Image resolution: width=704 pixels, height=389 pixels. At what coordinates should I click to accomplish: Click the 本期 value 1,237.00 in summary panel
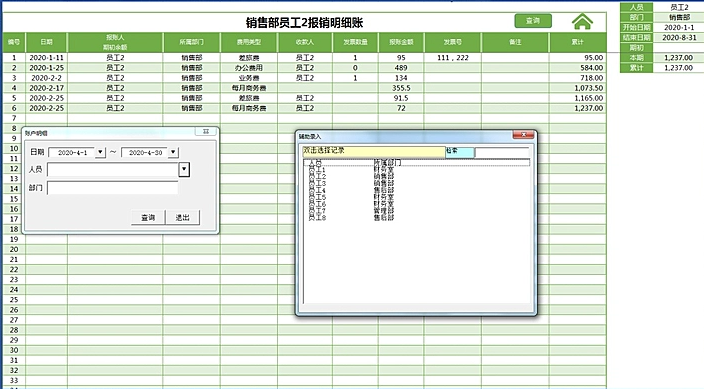[x=679, y=58]
